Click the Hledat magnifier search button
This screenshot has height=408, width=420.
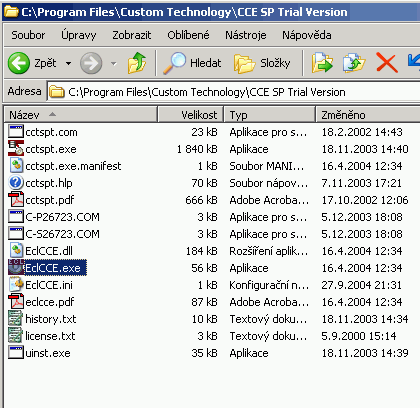[x=192, y=63]
